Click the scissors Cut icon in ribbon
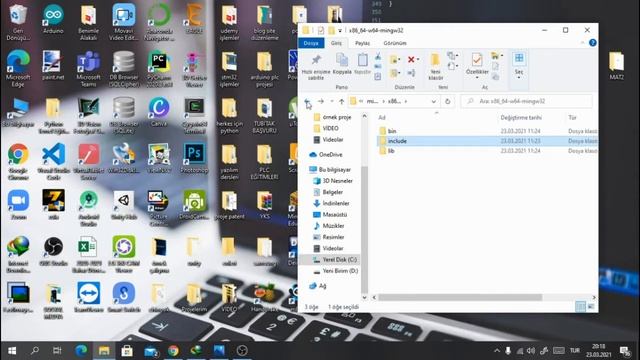The width and height of the screenshot is (640, 360). [378, 57]
